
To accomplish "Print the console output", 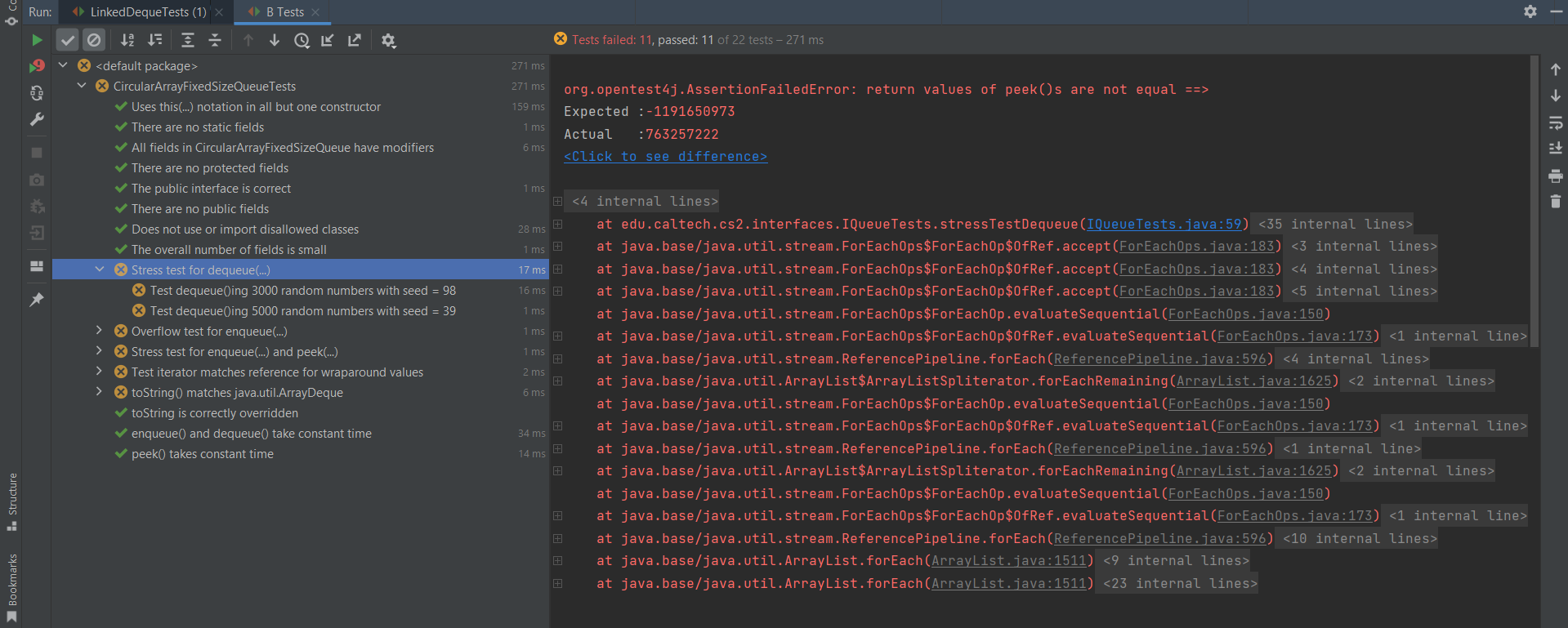I will coord(1556,176).
